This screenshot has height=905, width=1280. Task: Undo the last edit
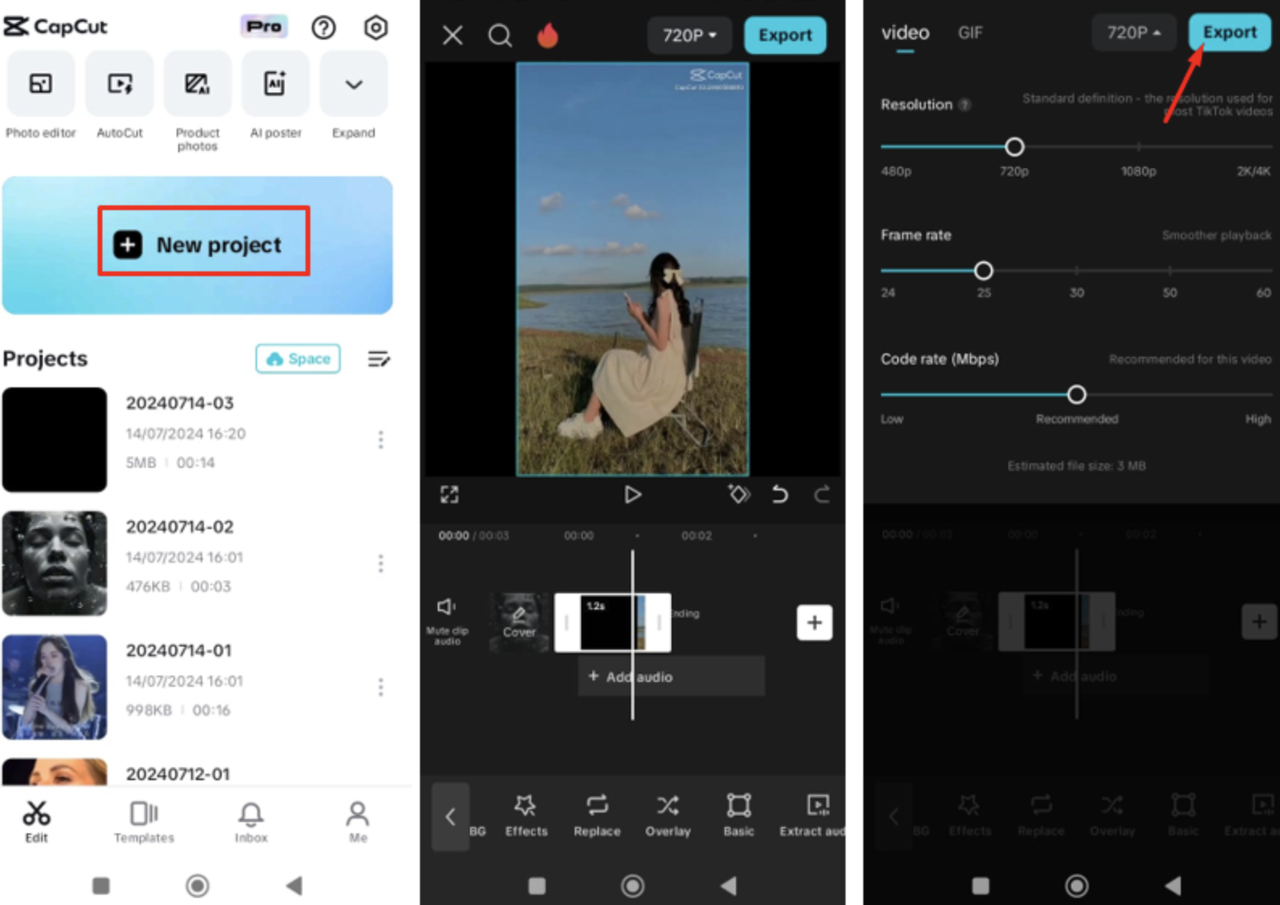(779, 493)
